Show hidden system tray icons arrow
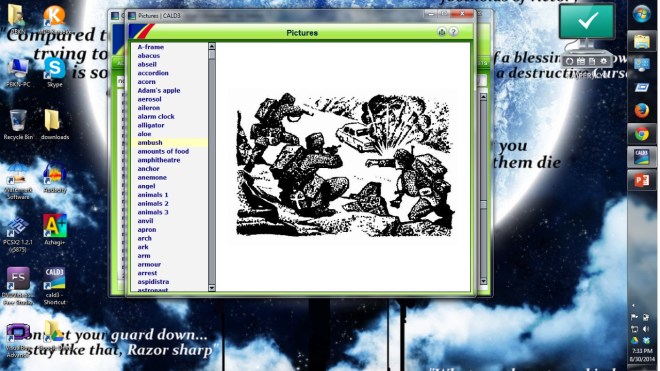The width and height of the screenshot is (660, 371). [633, 305]
